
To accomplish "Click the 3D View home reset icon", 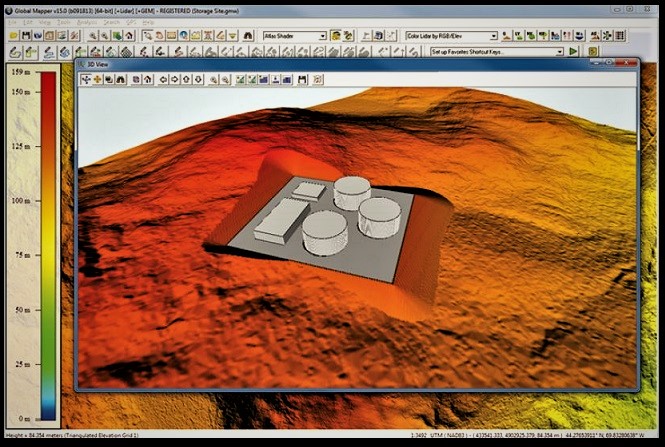I will coord(148,79).
